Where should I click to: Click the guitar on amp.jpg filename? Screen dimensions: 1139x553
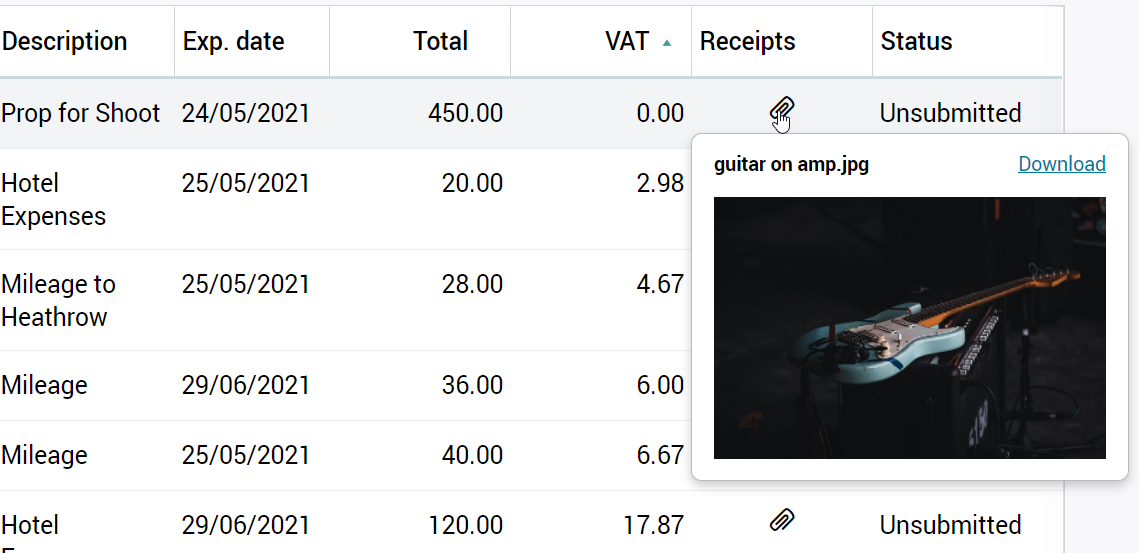(791, 165)
